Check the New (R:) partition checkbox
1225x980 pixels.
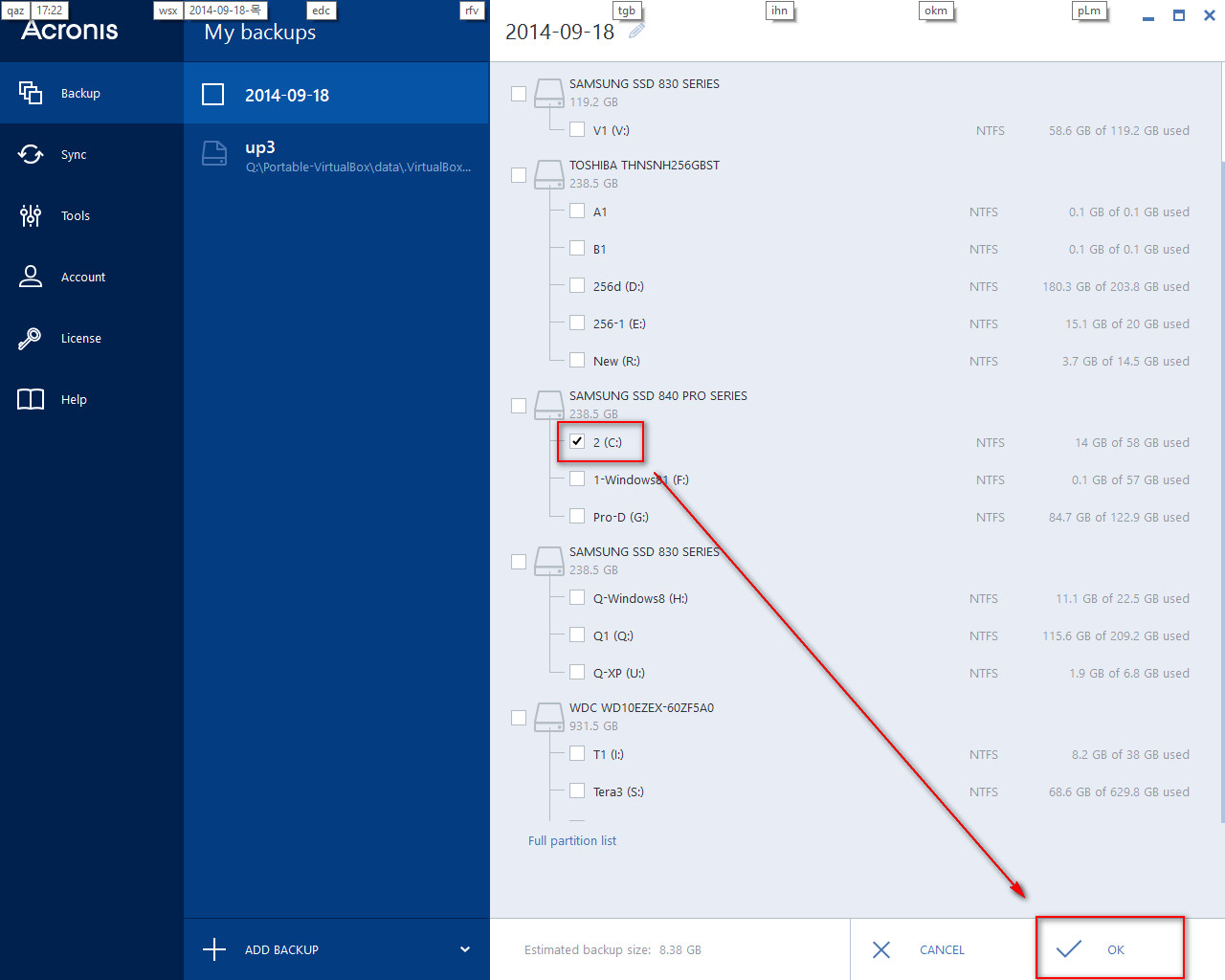[x=577, y=360]
